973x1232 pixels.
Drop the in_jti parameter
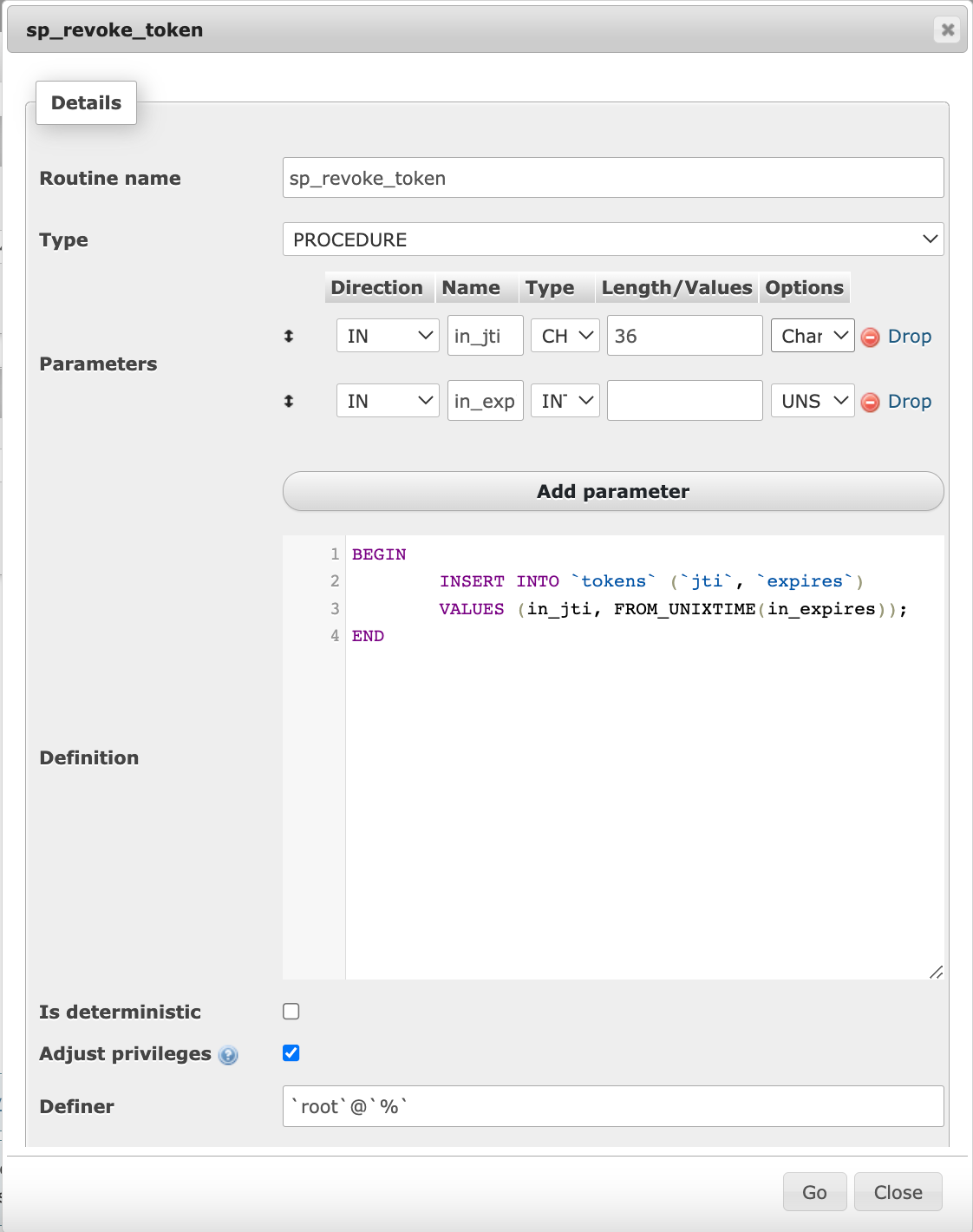click(898, 337)
